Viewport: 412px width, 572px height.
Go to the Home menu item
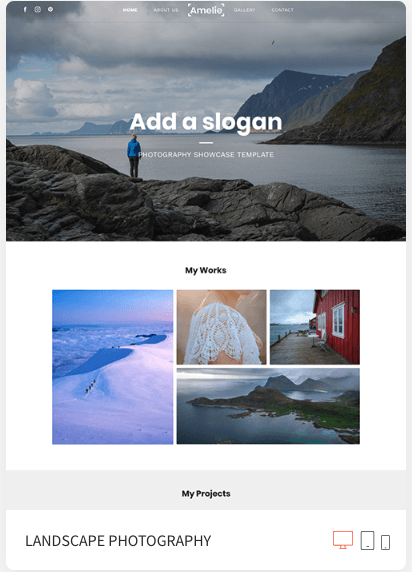pyautogui.click(x=130, y=10)
